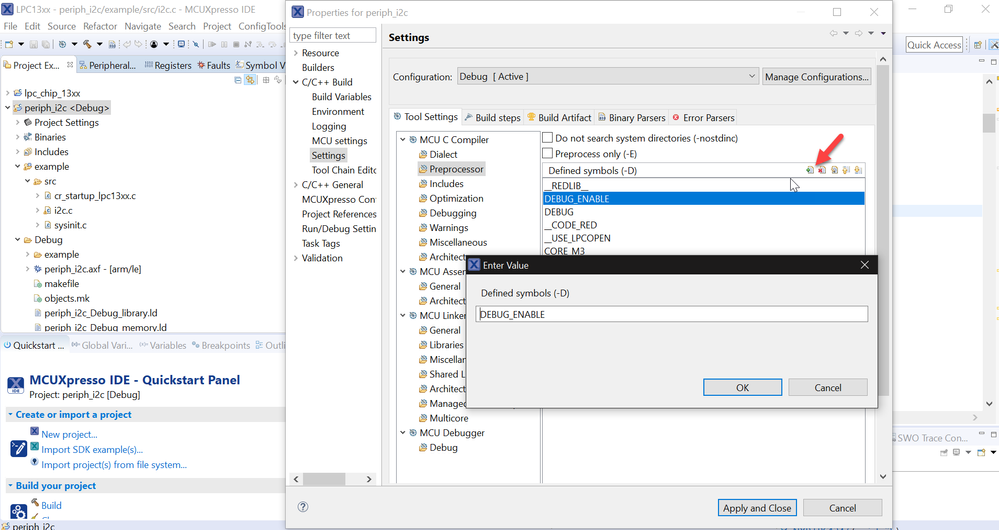This screenshot has width=999, height=530.
Task: Collapse the C/C++ Build tree section
Action: point(295,82)
